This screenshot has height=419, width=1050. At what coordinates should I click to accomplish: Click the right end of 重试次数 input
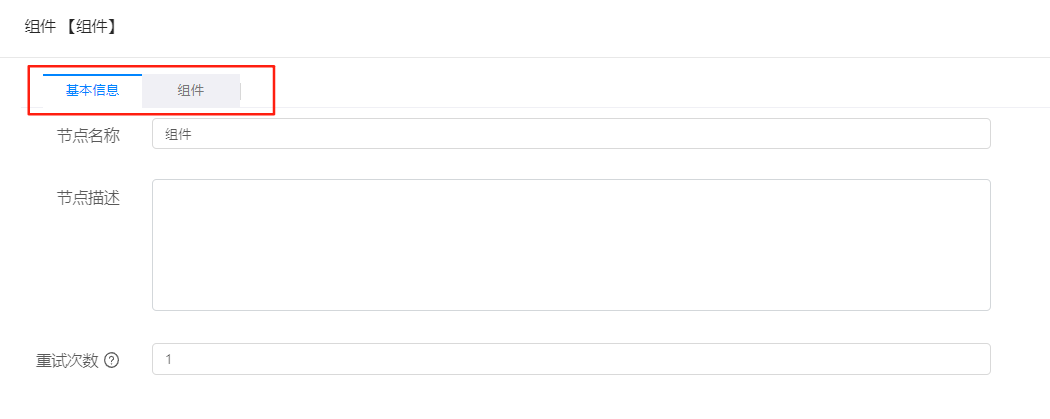click(x=981, y=359)
